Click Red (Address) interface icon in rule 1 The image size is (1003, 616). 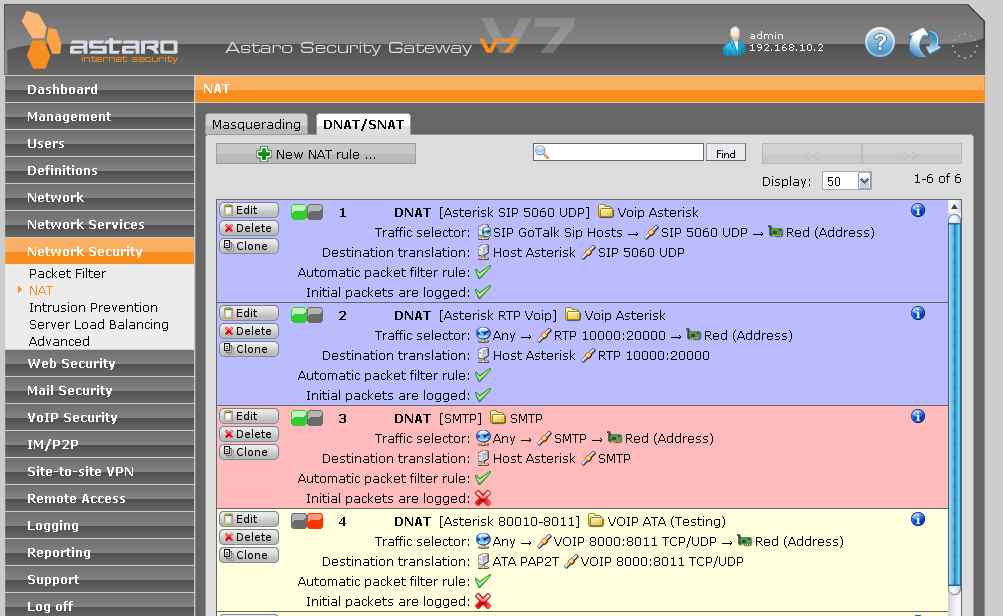[x=775, y=232]
